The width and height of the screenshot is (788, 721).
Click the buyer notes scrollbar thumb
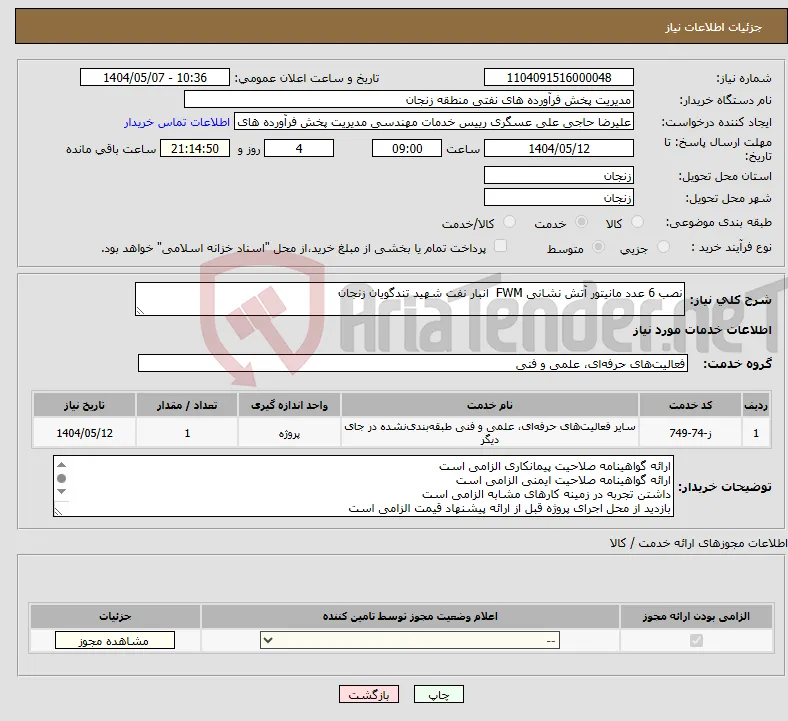tap(62, 478)
